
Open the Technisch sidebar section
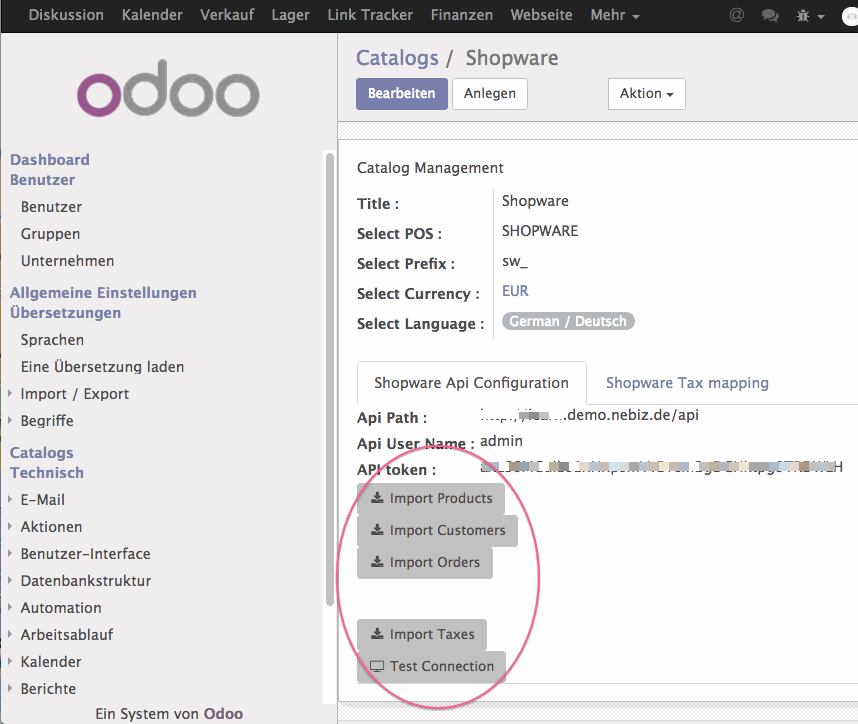[x=47, y=472]
